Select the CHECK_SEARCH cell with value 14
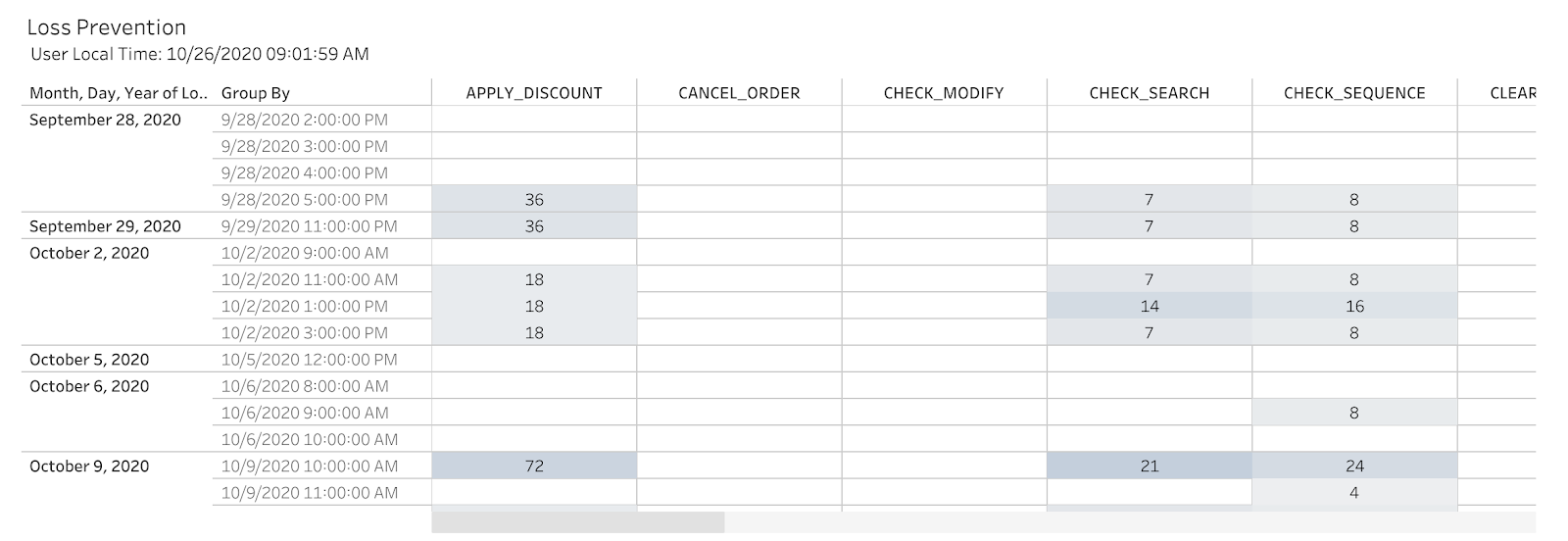The width and height of the screenshot is (1568, 541). point(1150,307)
